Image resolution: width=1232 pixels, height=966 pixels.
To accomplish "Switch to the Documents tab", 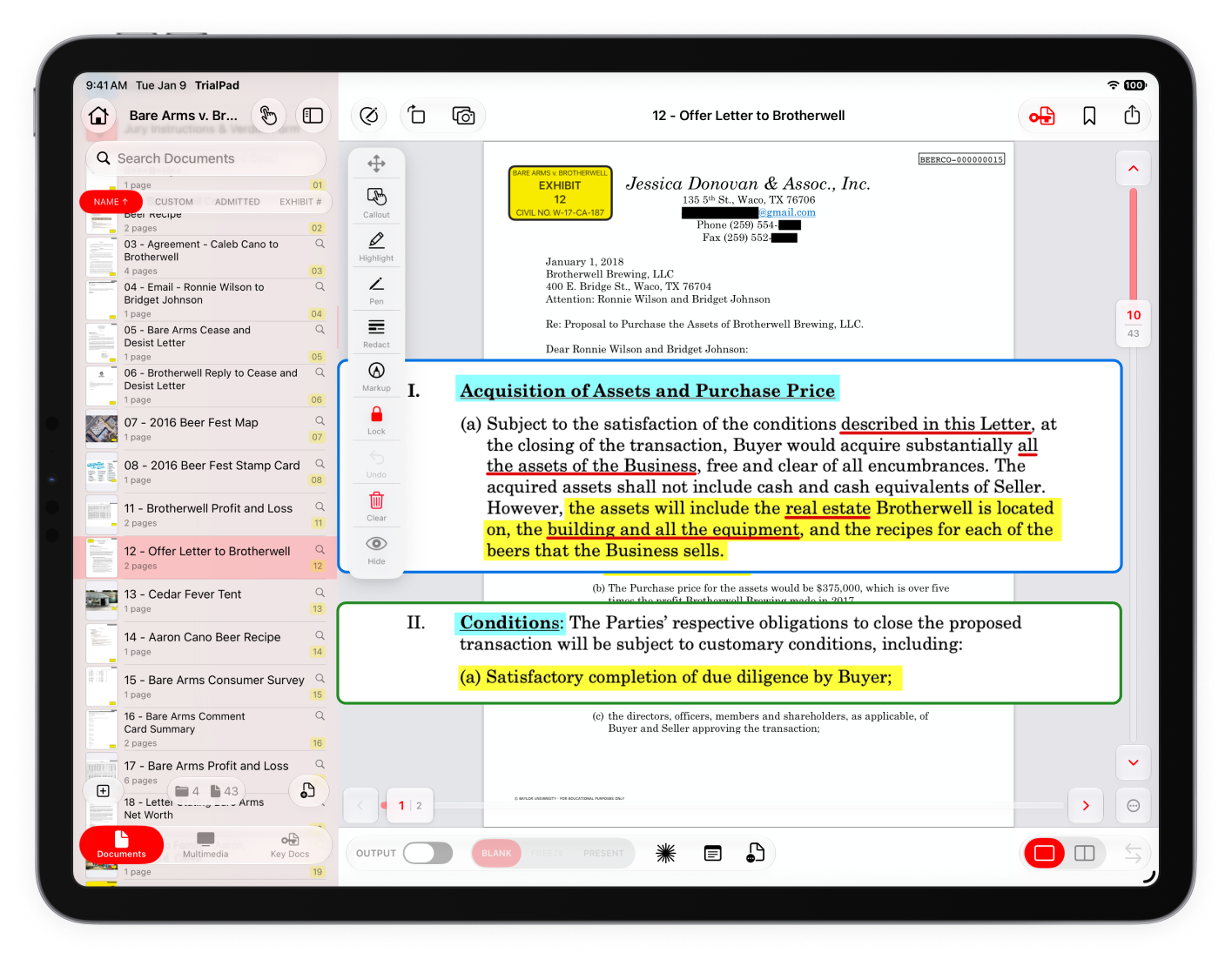I will point(122,845).
